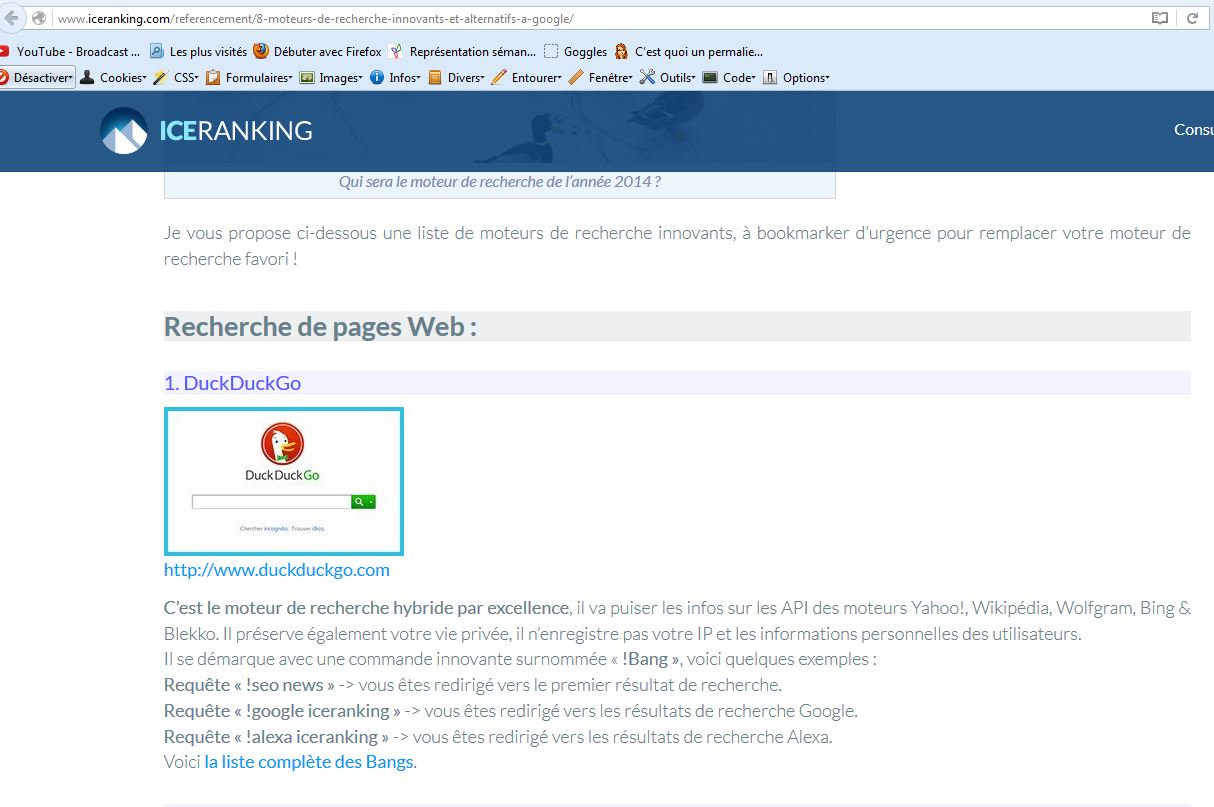Open the Débuter avec Firefox bookmark
Viewport: 1214px width, 807px height.
click(317, 51)
